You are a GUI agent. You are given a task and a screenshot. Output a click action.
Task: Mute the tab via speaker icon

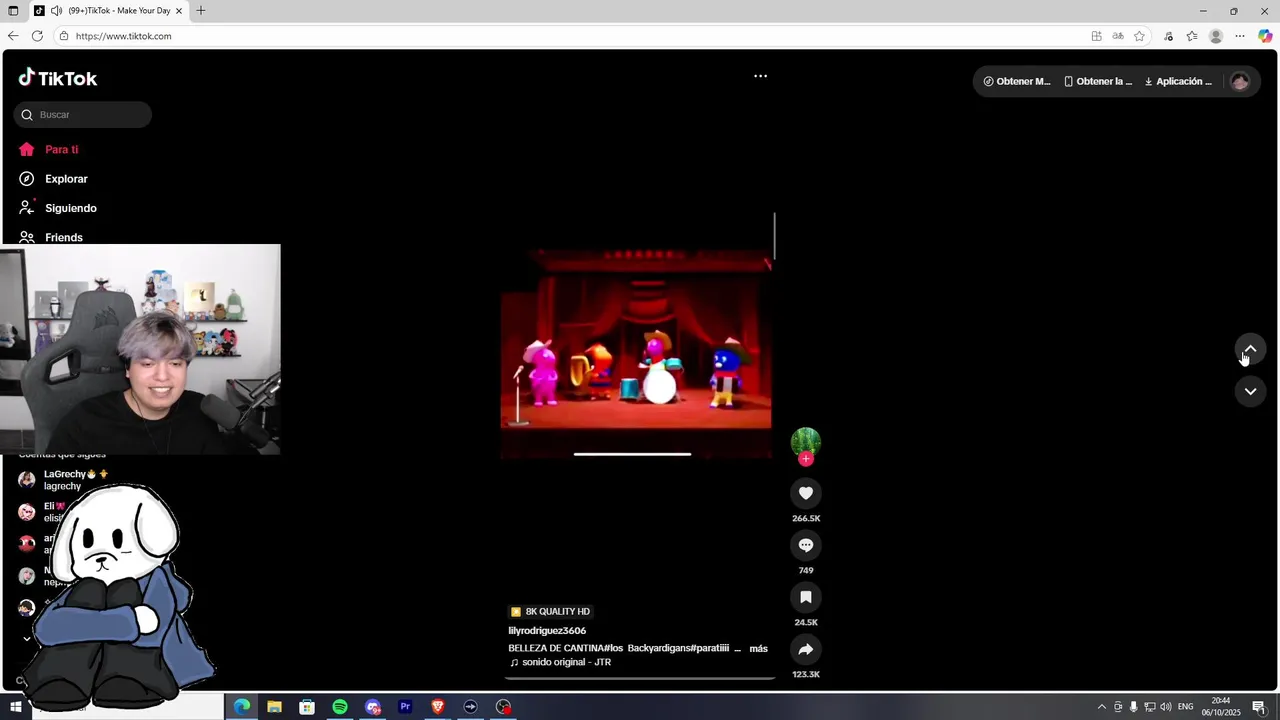[x=57, y=11]
